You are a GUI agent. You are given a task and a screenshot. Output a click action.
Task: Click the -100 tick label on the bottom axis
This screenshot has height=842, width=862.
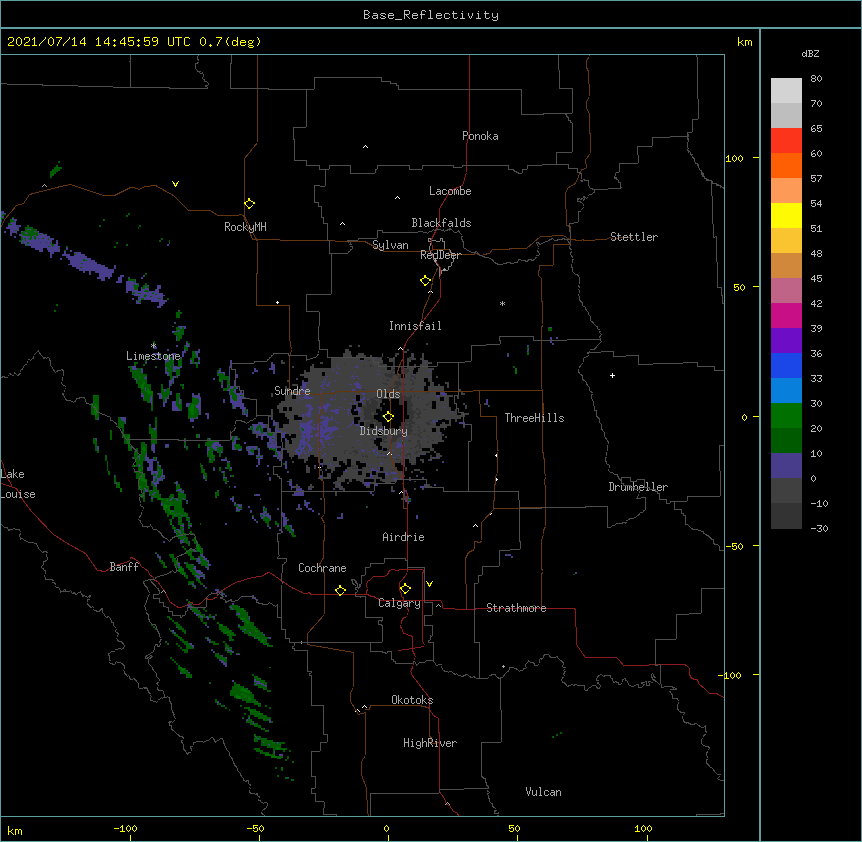pyautogui.click(x=125, y=828)
